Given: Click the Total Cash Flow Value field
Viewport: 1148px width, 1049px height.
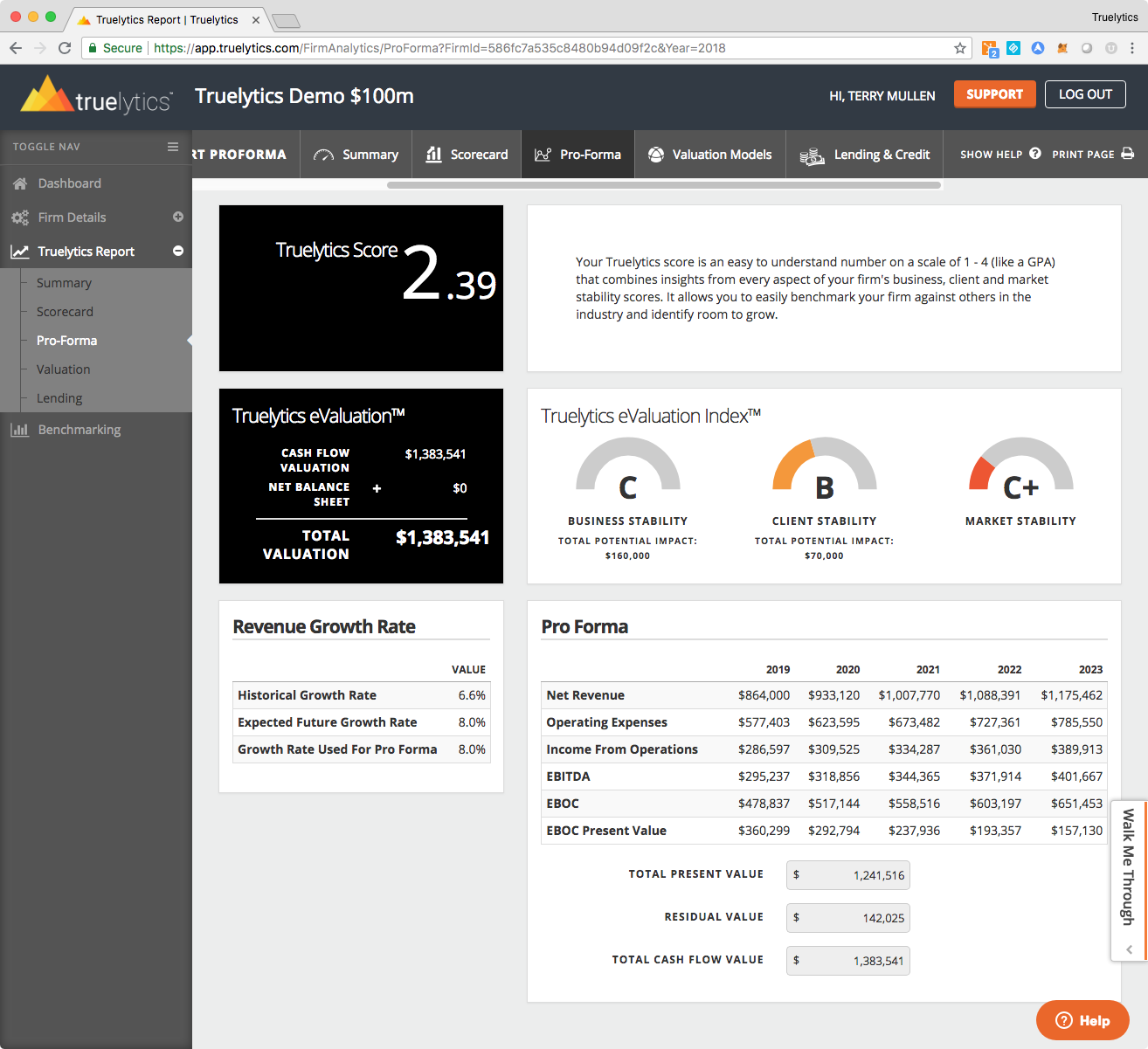Looking at the screenshot, I should coord(848,961).
